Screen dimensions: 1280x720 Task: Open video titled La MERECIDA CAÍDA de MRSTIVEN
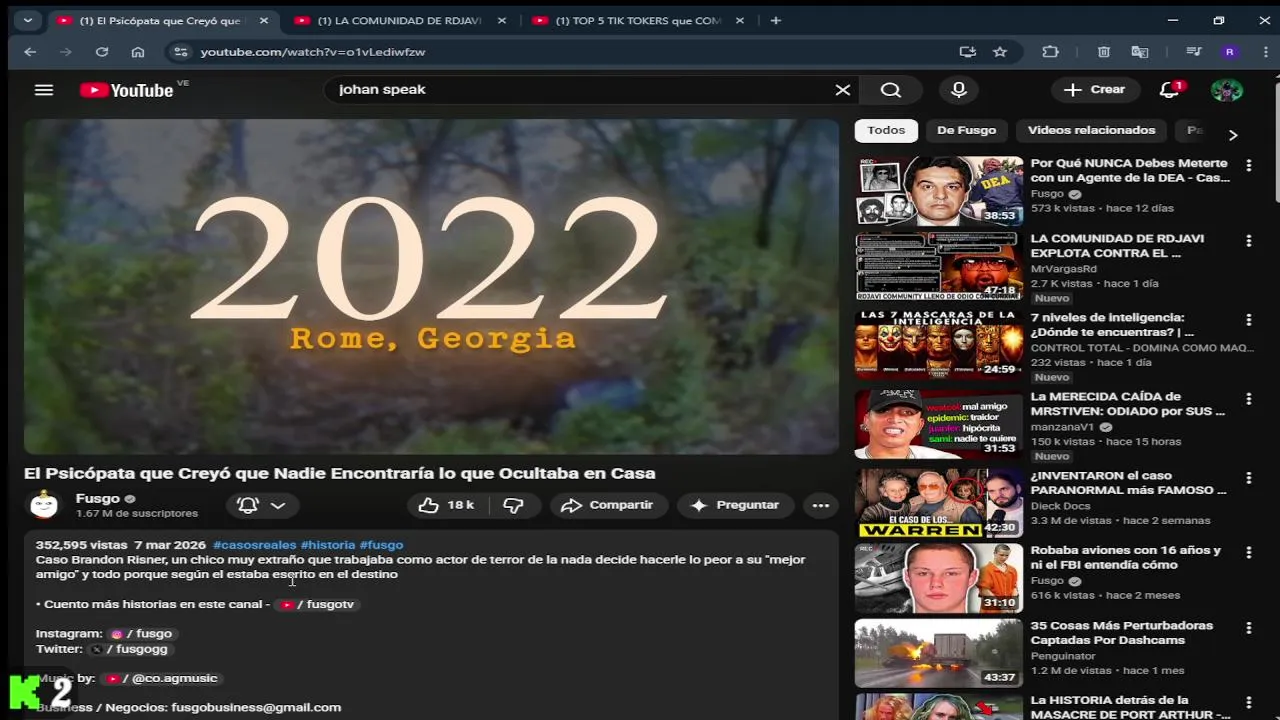tap(1128, 404)
